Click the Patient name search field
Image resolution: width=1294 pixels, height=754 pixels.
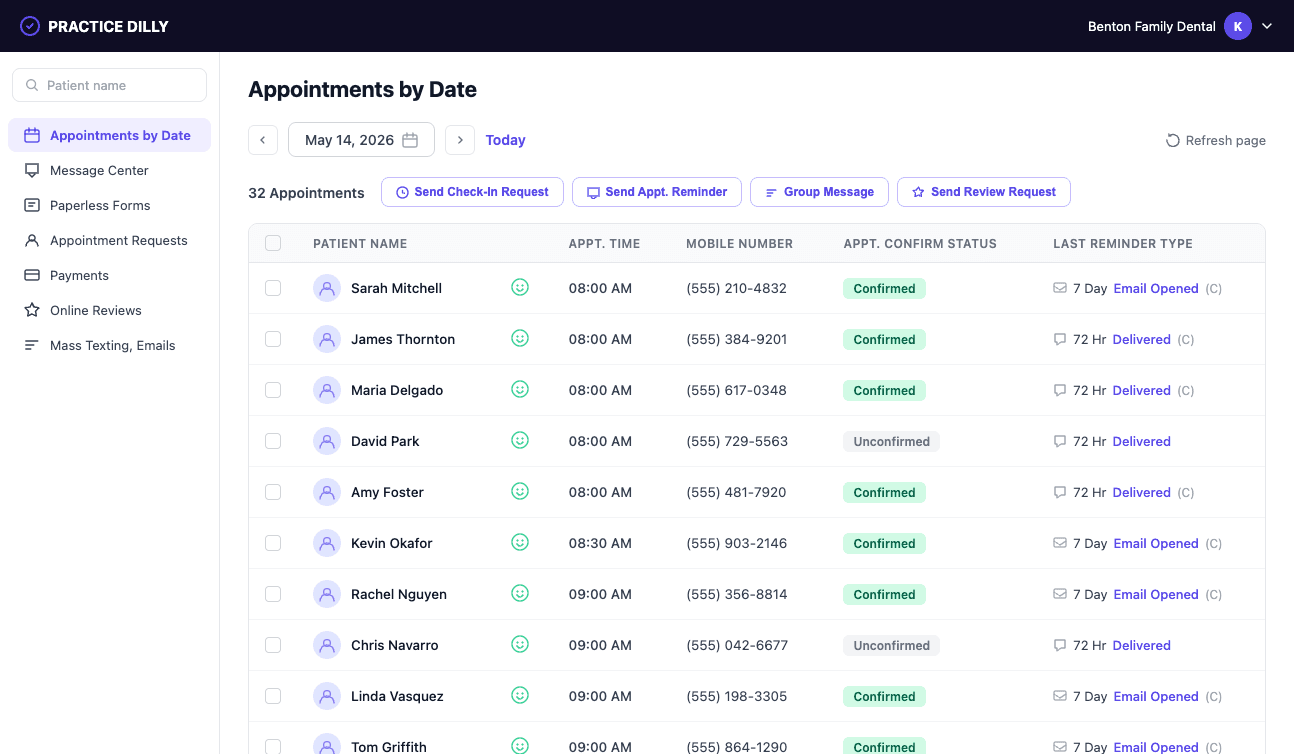(x=109, y=85)
